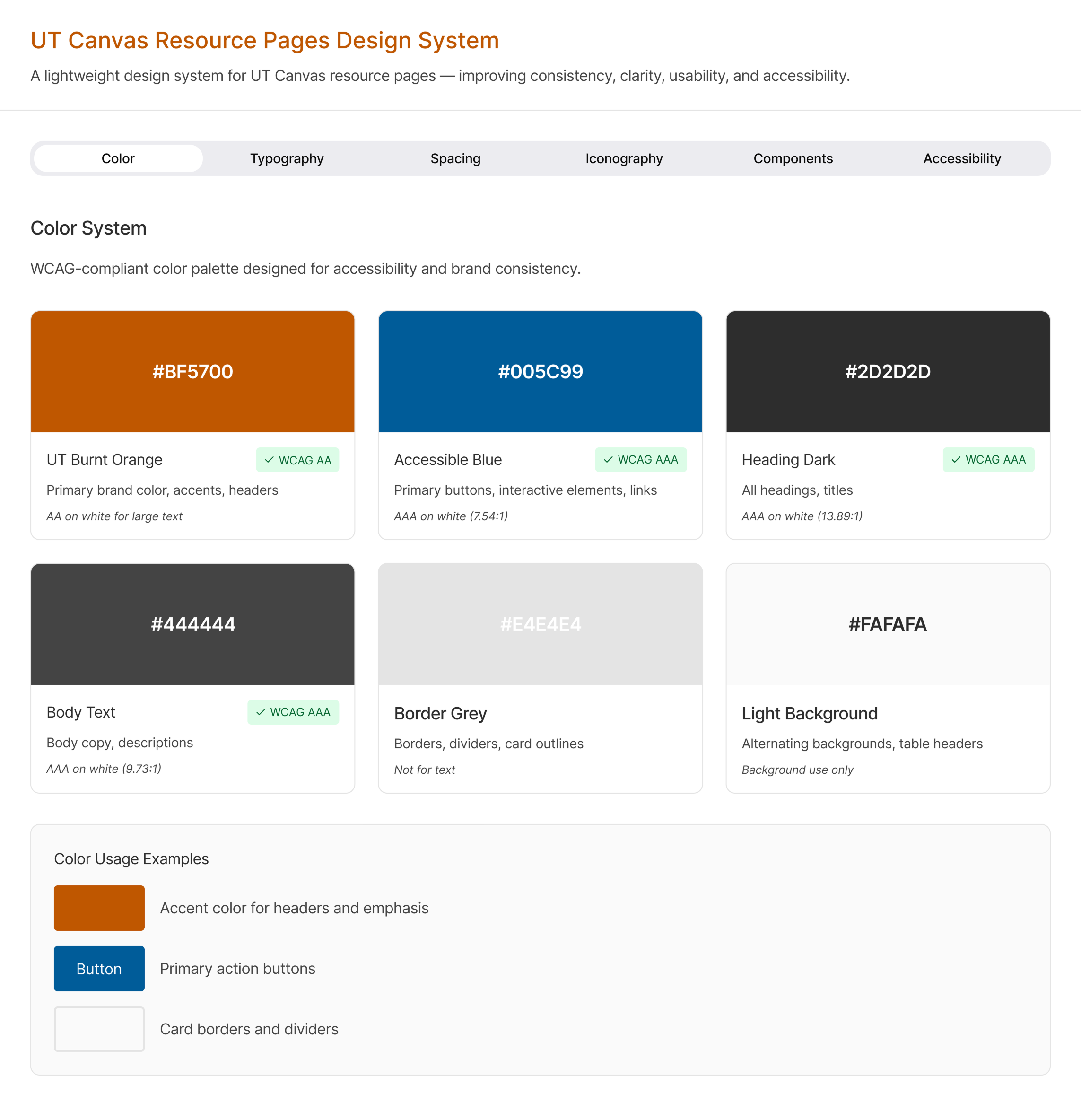The width and height of the screenshot is (1081, 1120).
Task: Click the WCAG AAA badge on Body Text
Action: [293, 712]
